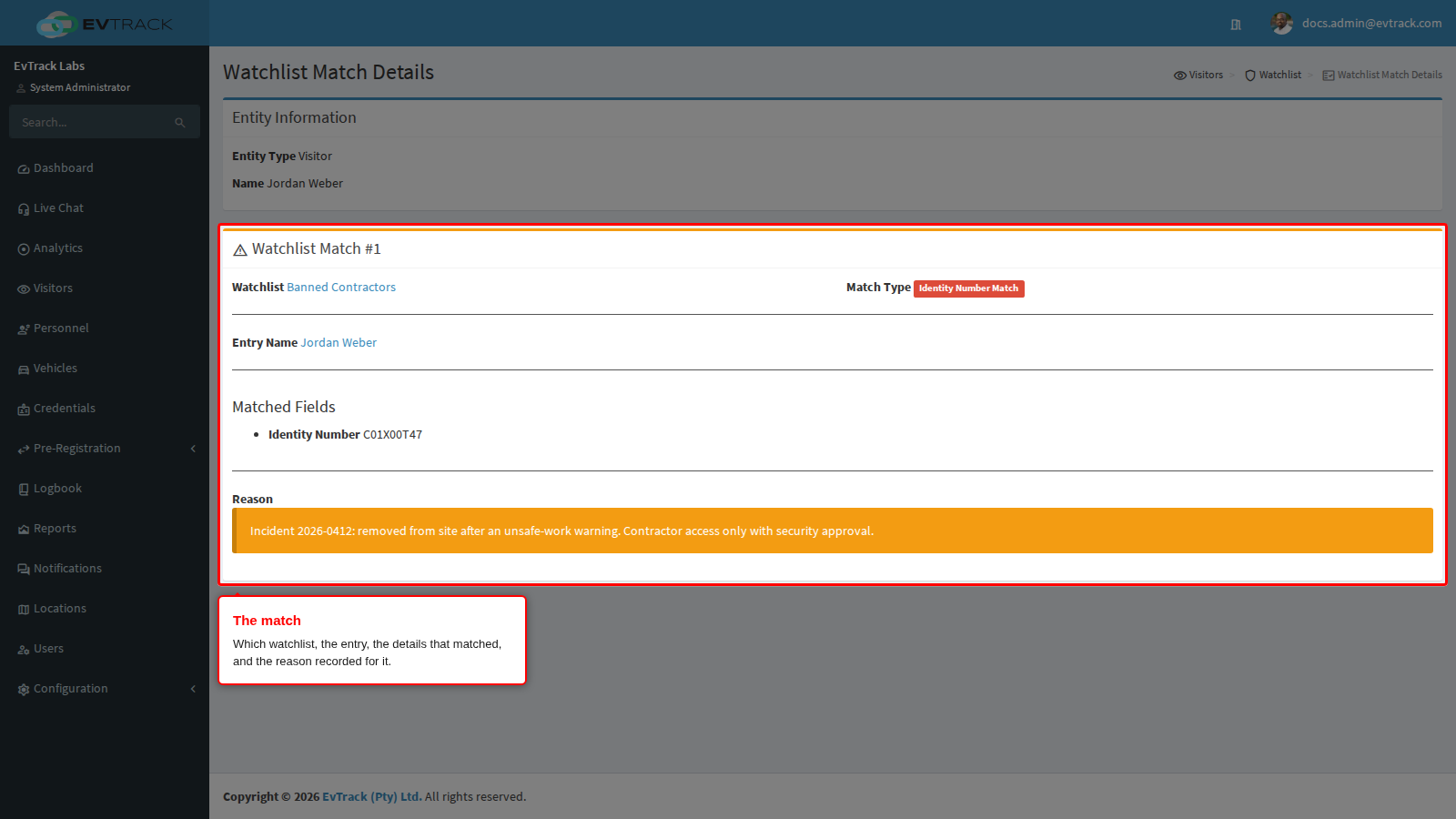1456x819 pixels.
Task: Expand the Pre-Registration chevron
Action: [x=193, y=449]
